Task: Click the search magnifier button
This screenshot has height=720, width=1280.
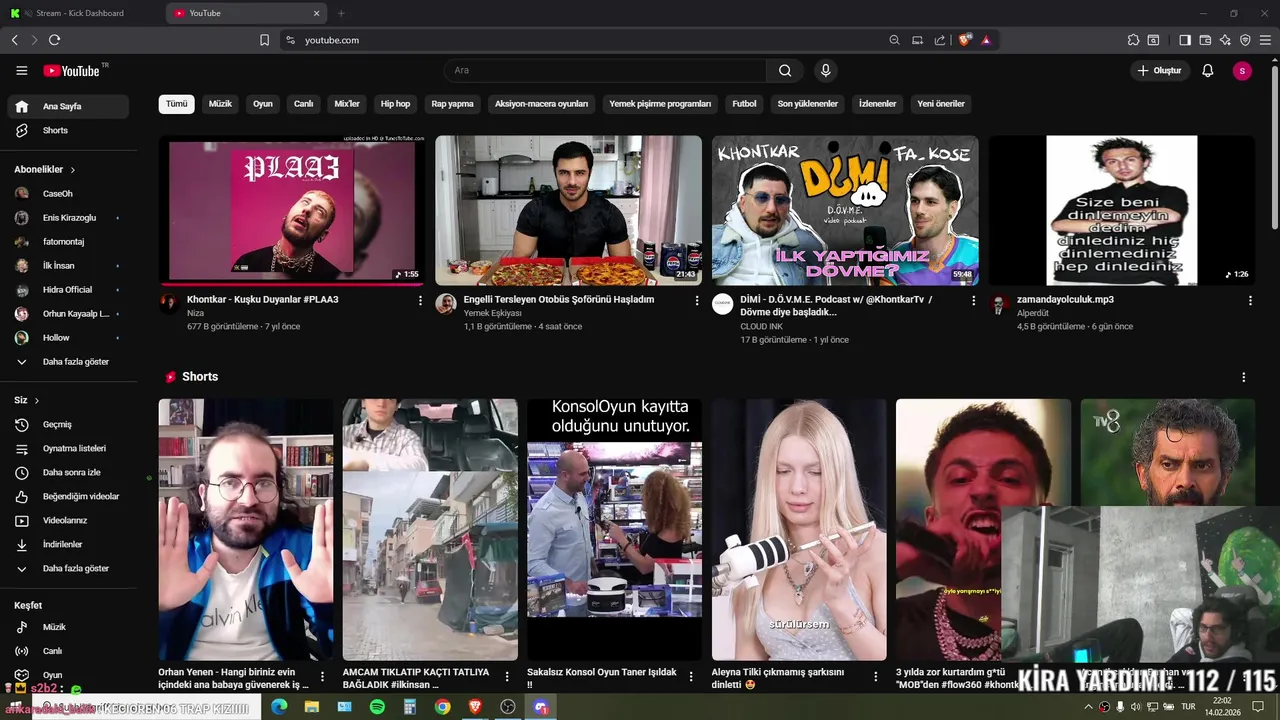Action: click(x=785, y=70)
